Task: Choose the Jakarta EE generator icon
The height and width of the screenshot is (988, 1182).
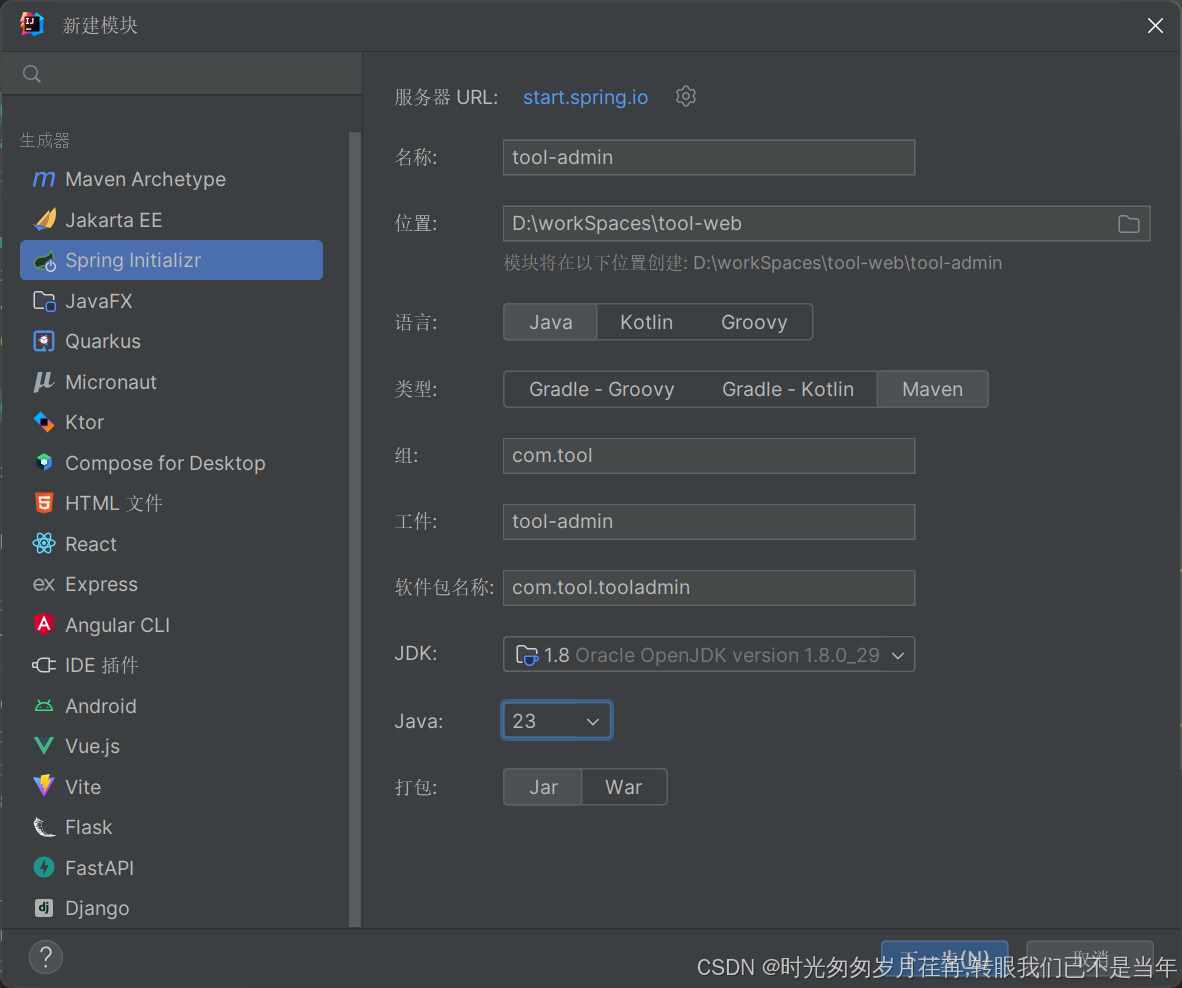Action: click(x=44, y=219)
